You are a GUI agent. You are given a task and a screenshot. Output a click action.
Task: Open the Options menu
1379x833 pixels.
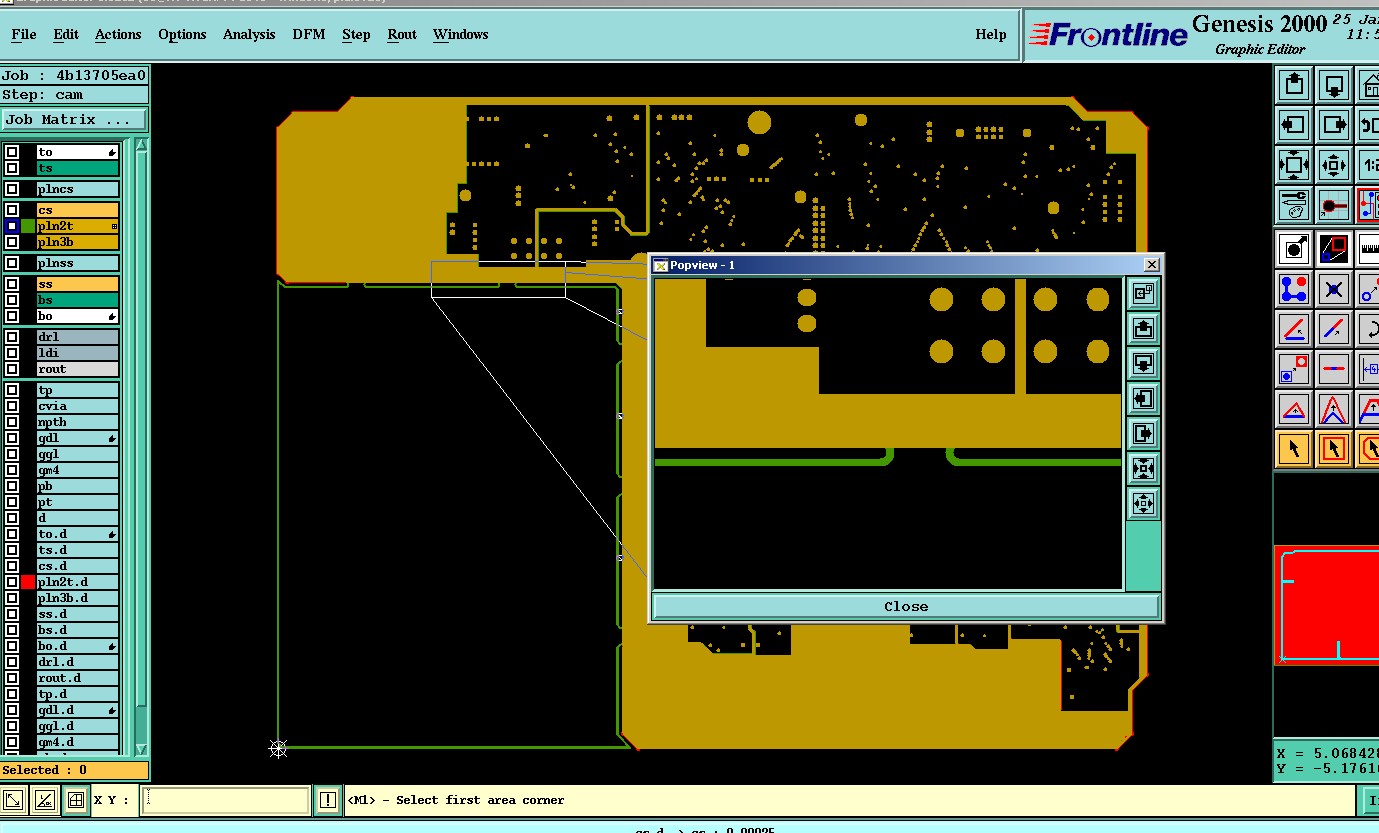(182, 34)
